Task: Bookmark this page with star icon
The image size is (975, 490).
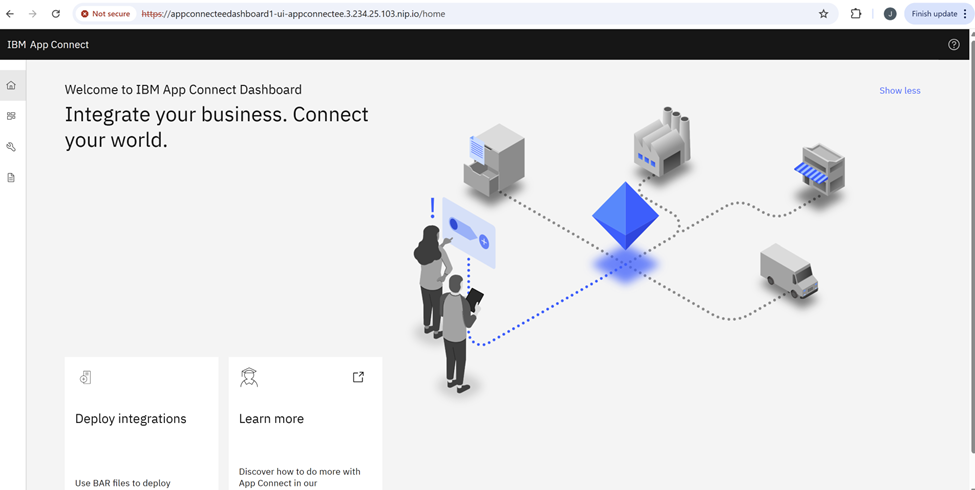Action: 823,14
